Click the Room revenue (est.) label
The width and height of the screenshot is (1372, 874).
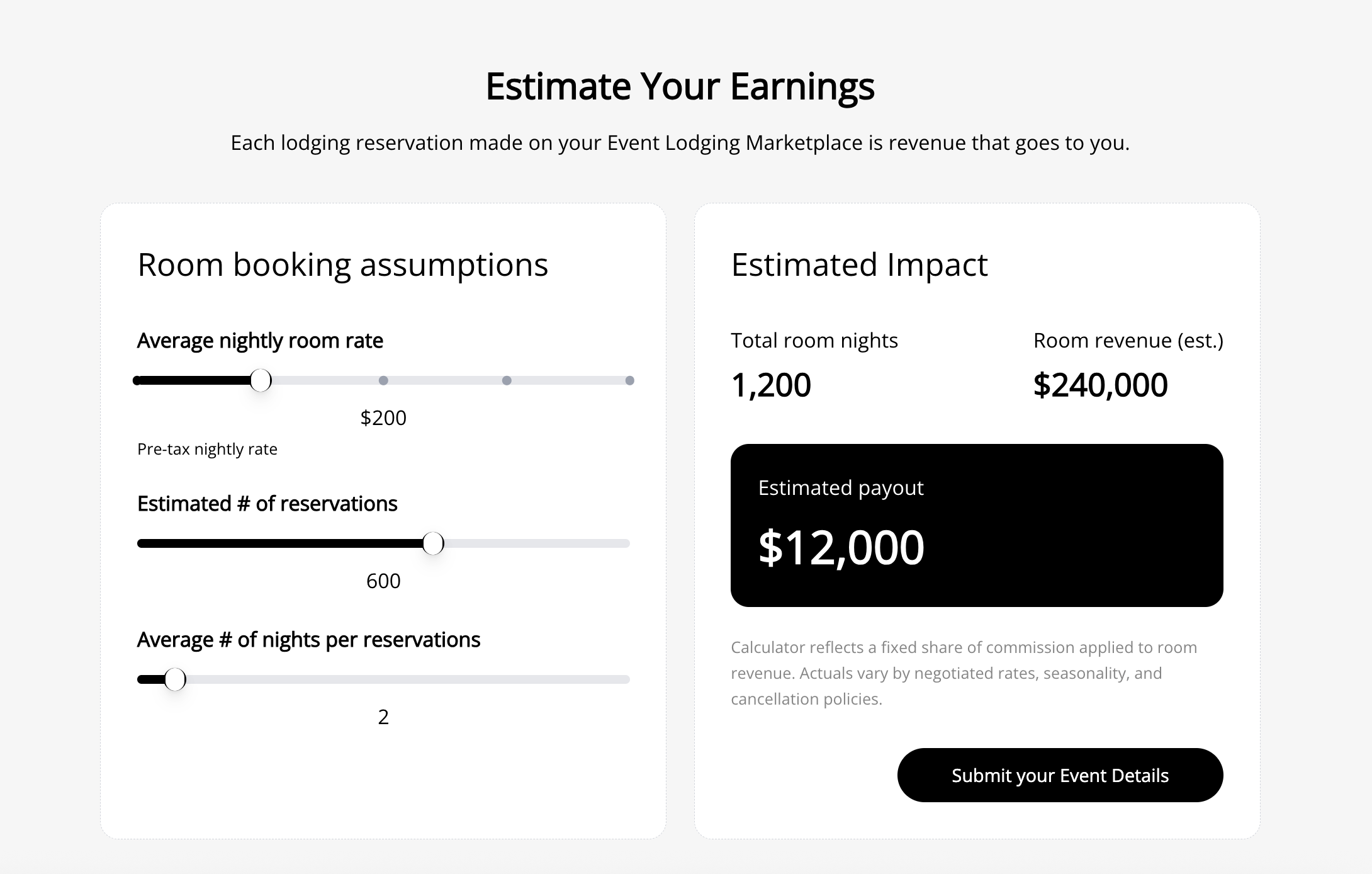point(1128,340)
